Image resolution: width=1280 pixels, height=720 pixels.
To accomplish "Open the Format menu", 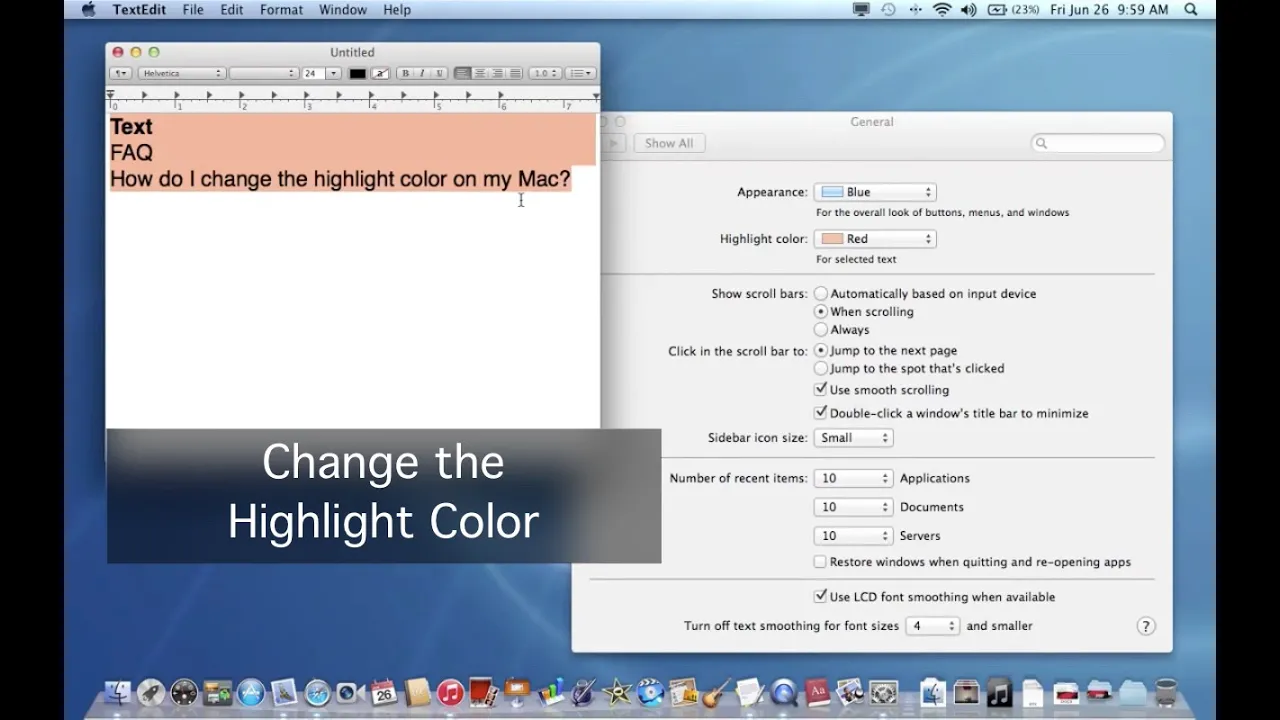I will click(281, 9).
